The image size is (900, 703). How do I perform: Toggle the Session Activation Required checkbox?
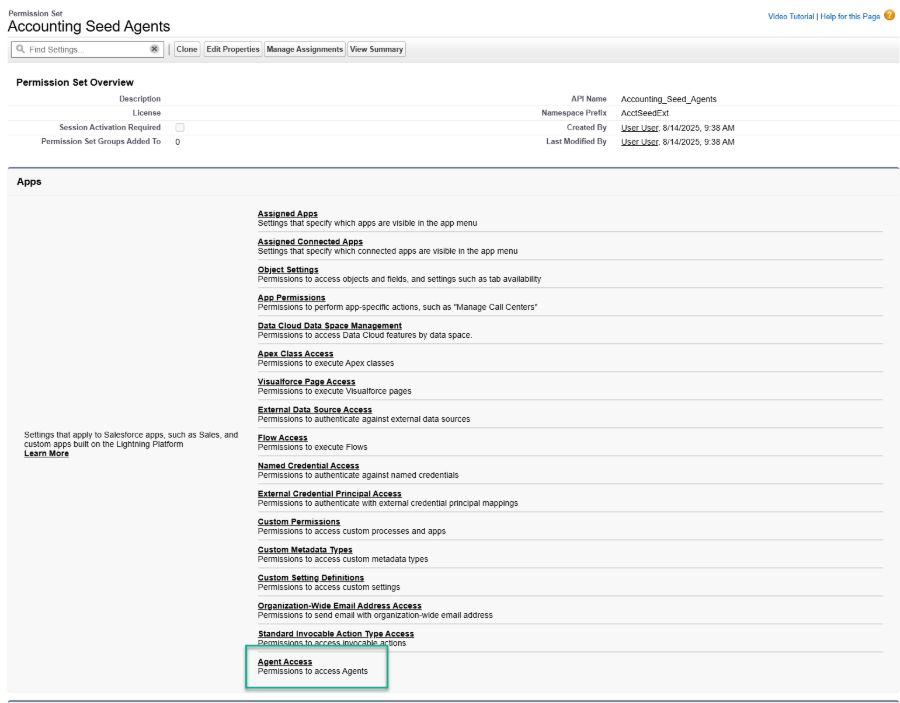point(179,127)
